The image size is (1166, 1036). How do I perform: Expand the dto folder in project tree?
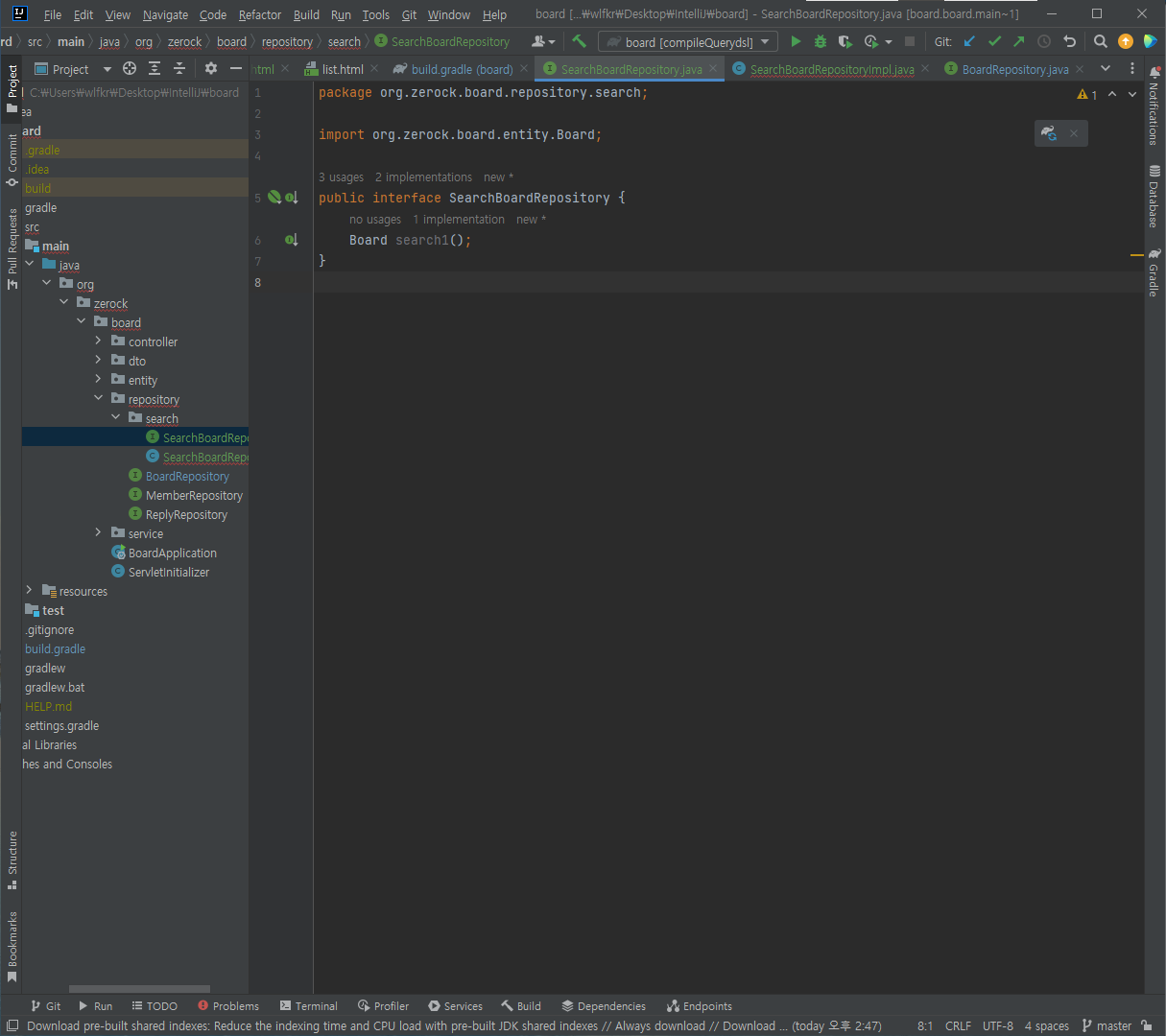pyautogui.click(x=99, y=360)
